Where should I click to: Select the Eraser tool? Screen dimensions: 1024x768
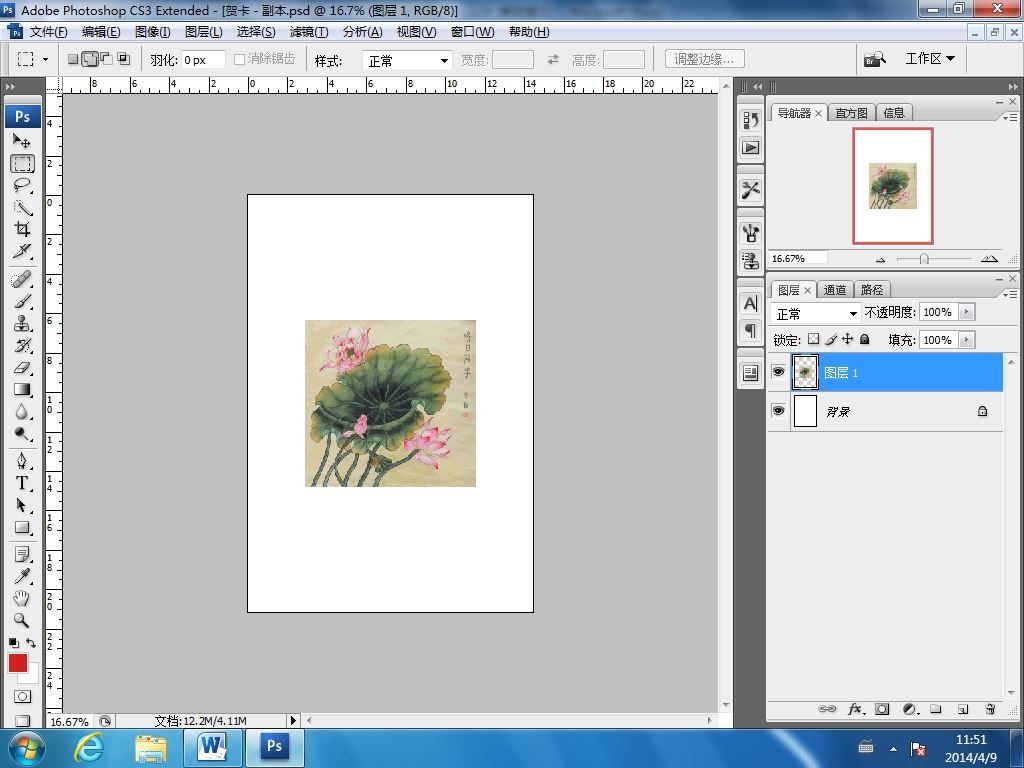22,368
